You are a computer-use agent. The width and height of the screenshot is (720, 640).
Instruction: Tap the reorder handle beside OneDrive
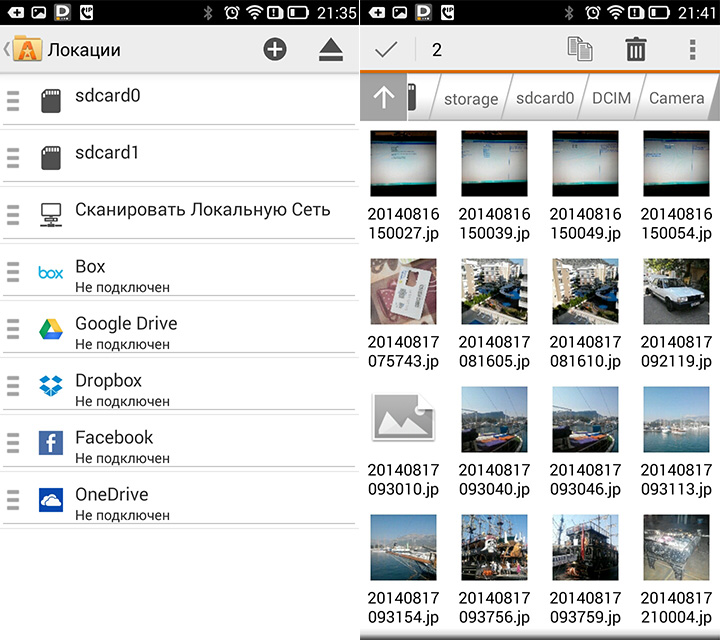(13, 500)
